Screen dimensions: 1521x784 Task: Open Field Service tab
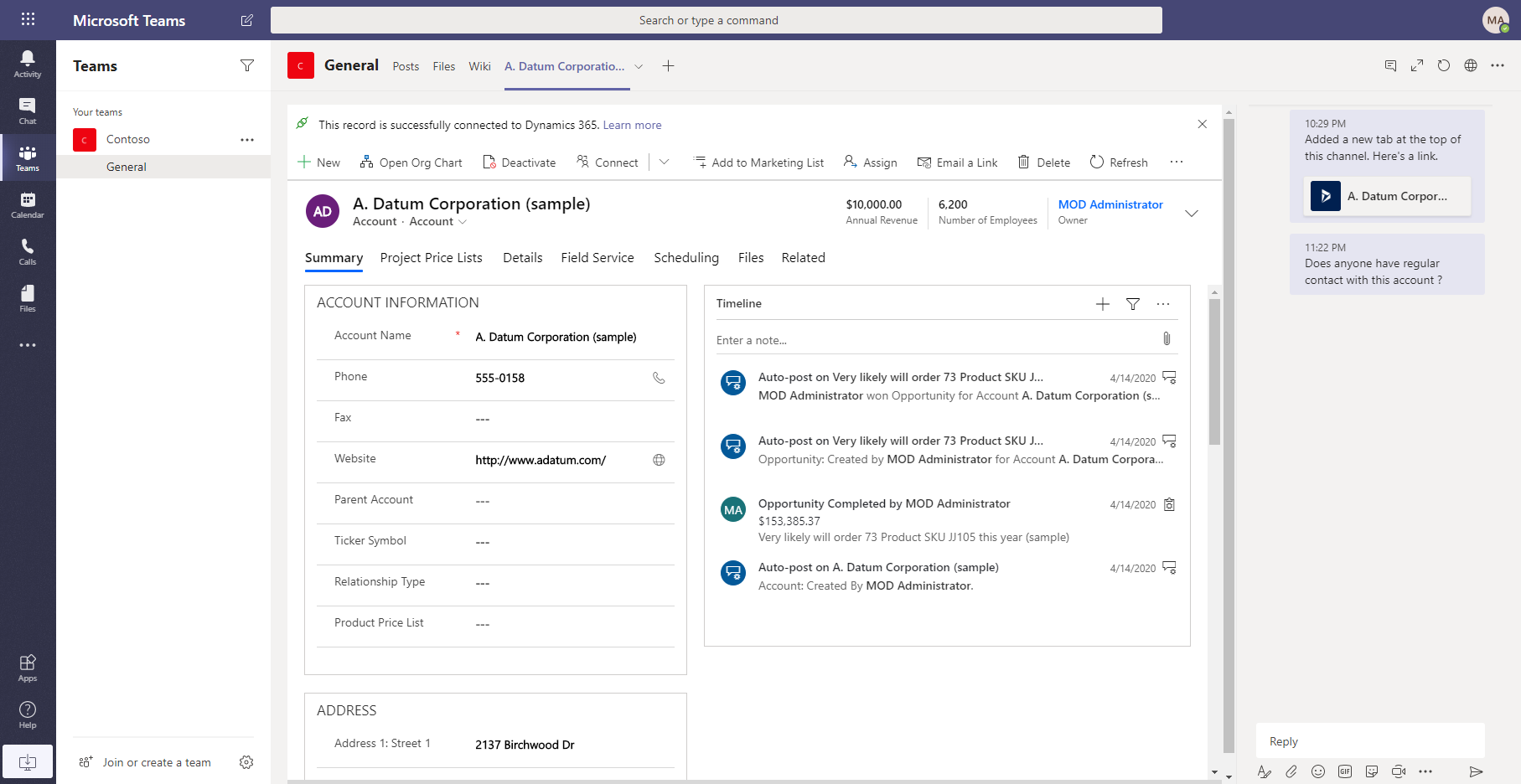(598, 258)
